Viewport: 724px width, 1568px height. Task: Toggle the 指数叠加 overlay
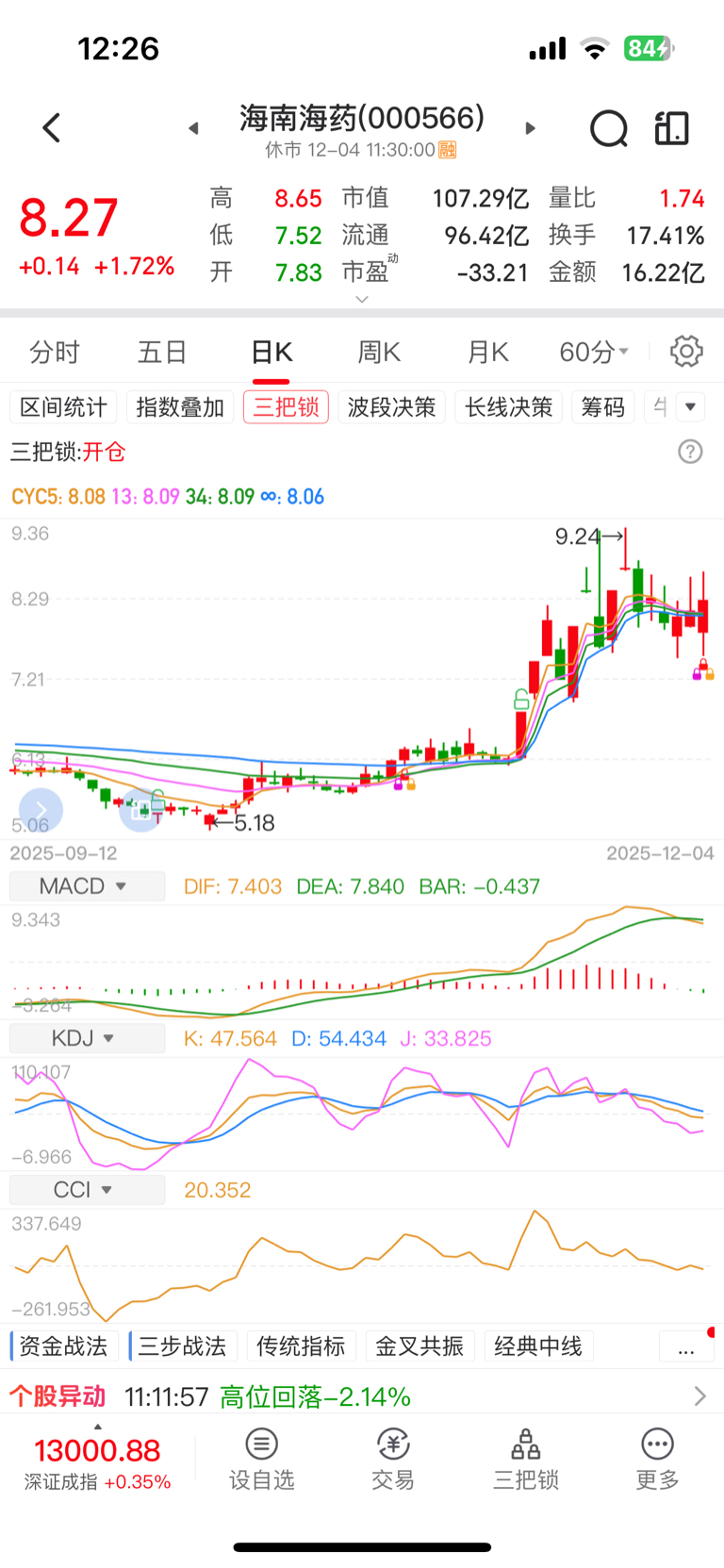(x=180, y=407)
